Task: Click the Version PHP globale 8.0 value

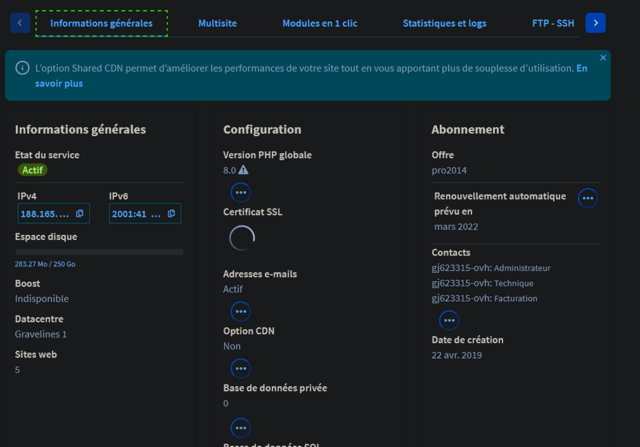Action: [229, 170]
